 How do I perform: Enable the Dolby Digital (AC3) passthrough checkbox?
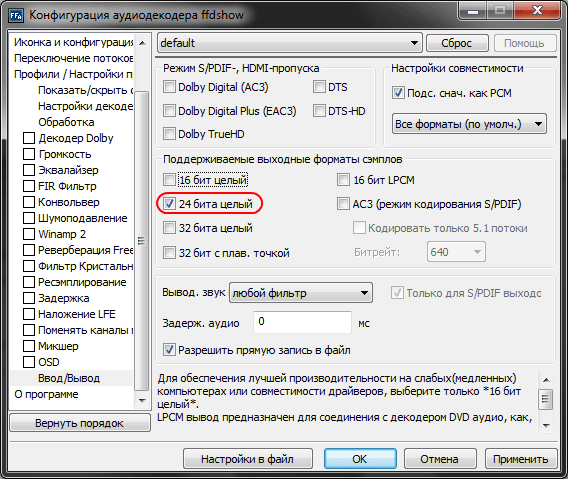point(169,87)
